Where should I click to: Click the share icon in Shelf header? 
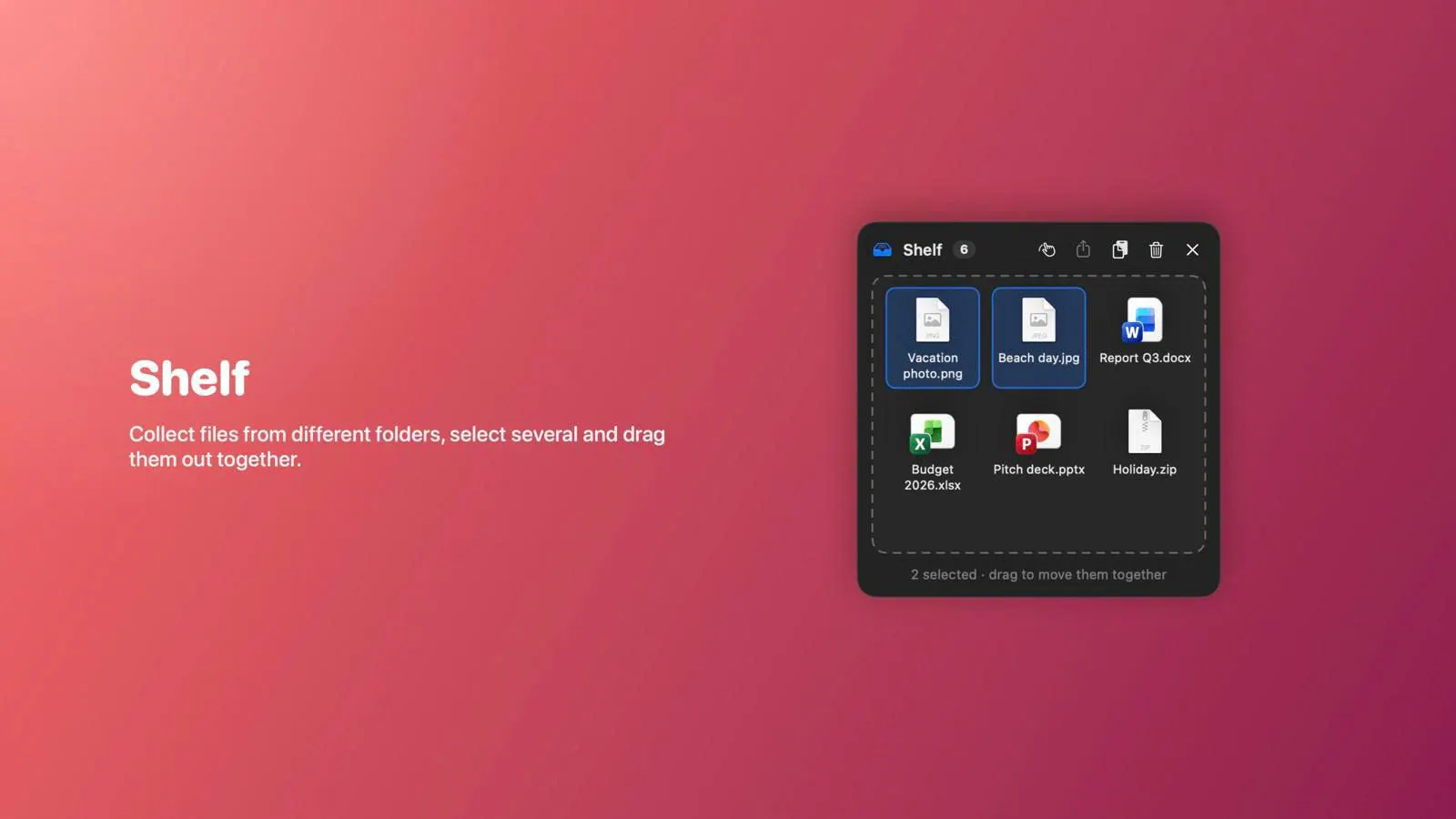tap(1083, 249)
